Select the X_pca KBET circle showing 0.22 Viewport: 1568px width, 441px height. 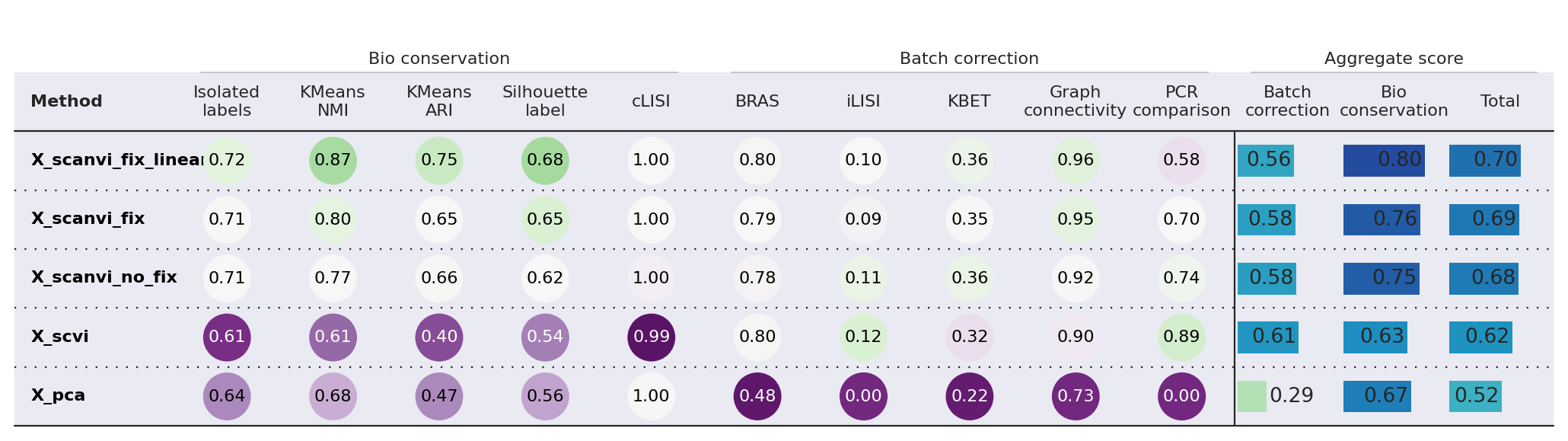pyautogui.click(x=970, y=396)
